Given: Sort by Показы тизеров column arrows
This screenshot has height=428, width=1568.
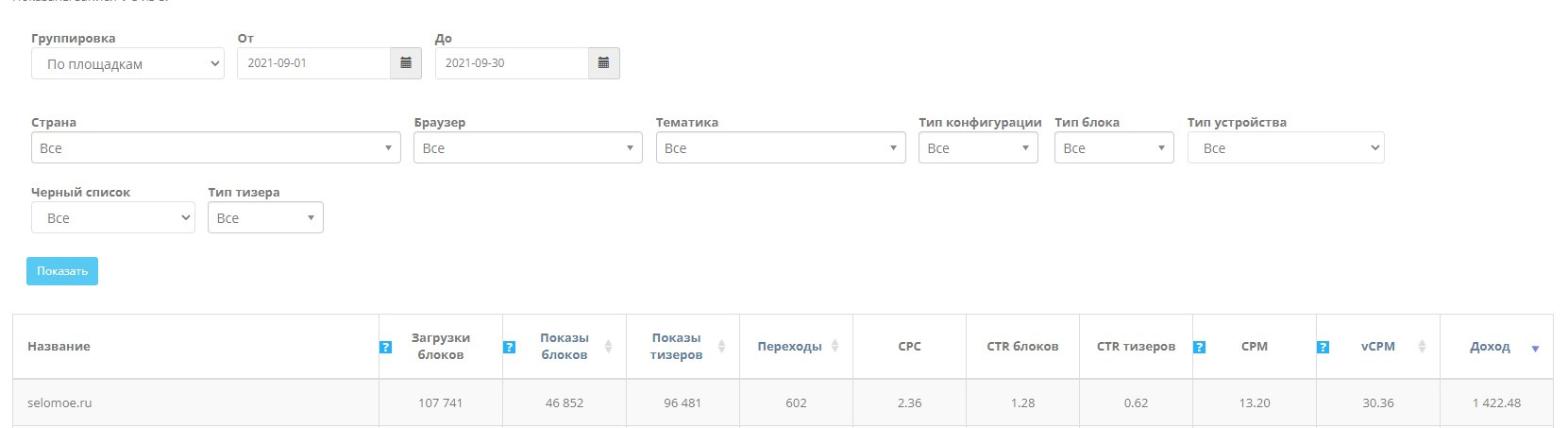Looking at the screenshot, I should (x=721, y=347).
